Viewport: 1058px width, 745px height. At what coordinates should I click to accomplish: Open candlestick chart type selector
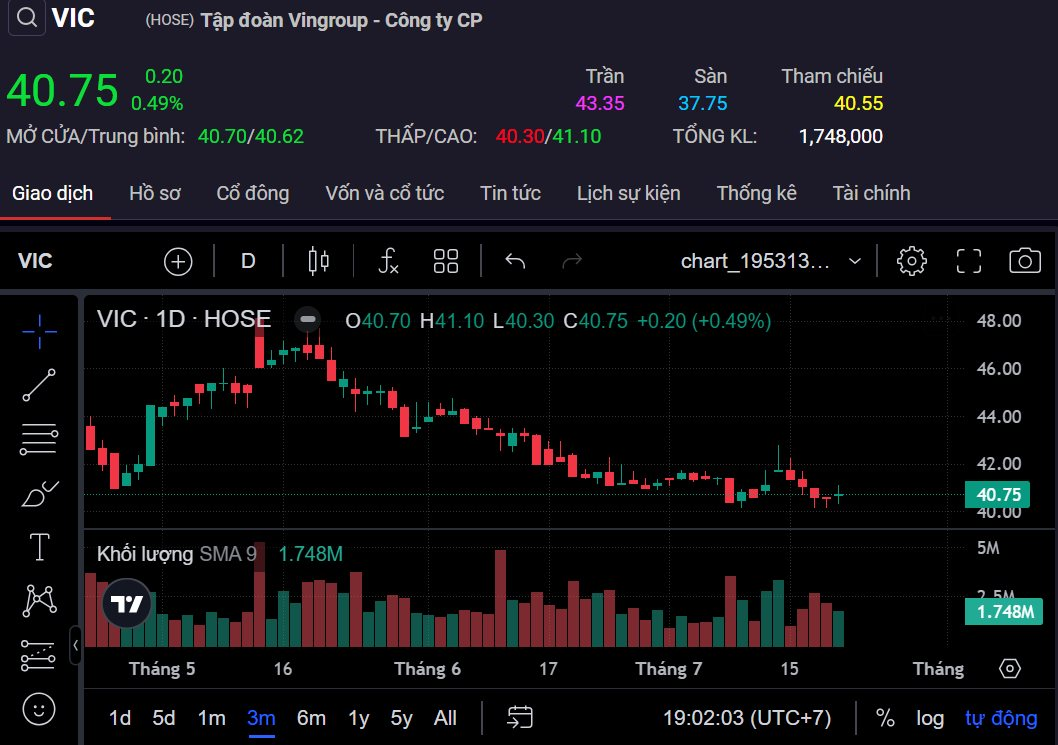pos(319,262)
